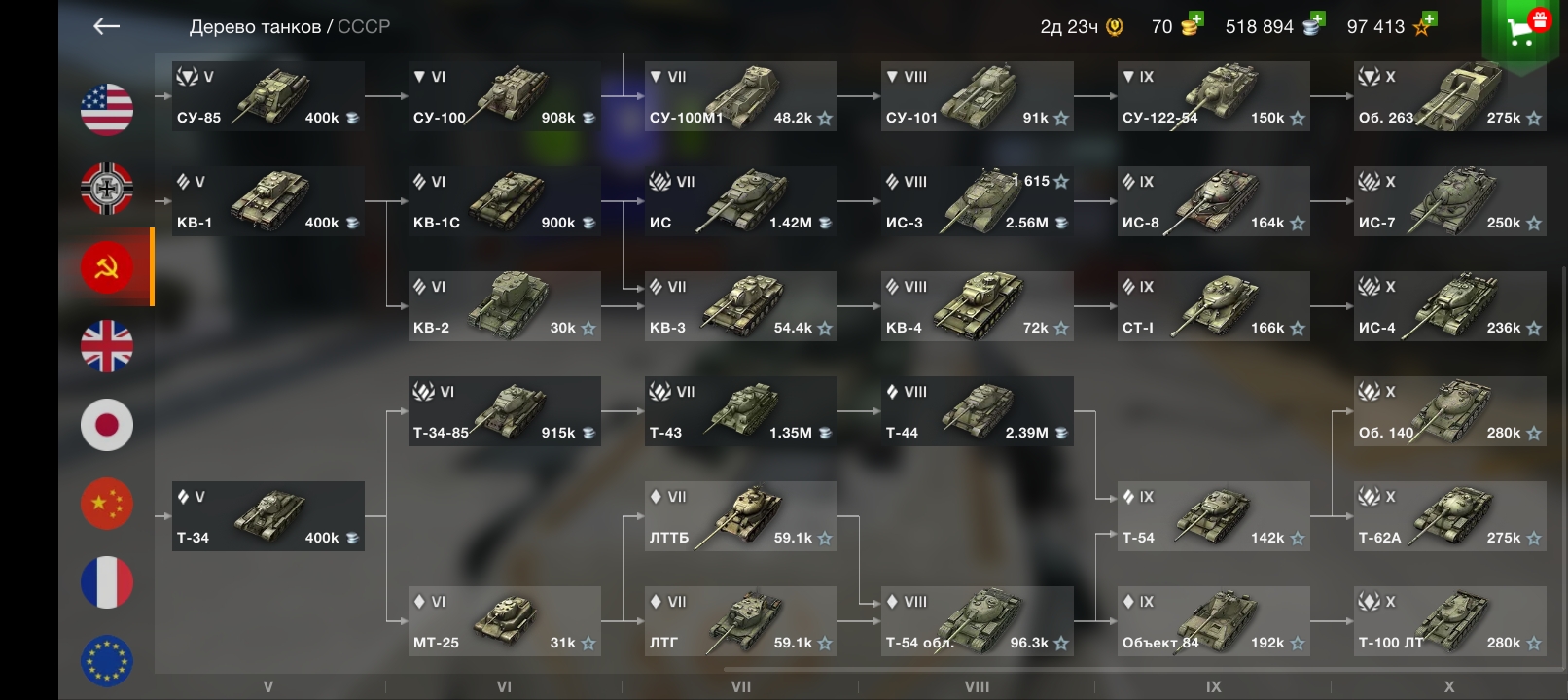Select the Germany flag nation icon
The height and width of the screenshot is (700, 1568).
[x=107, y=188]
